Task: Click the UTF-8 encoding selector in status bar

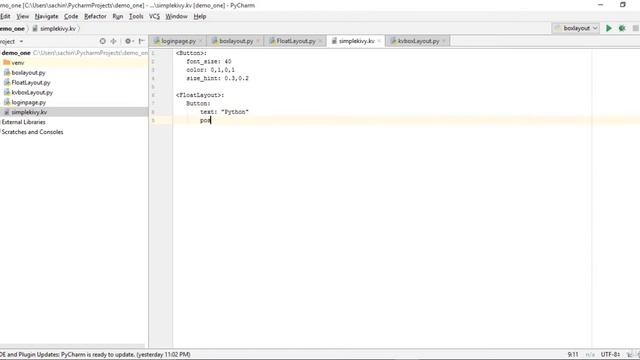Action: click(x=610, y=355)
